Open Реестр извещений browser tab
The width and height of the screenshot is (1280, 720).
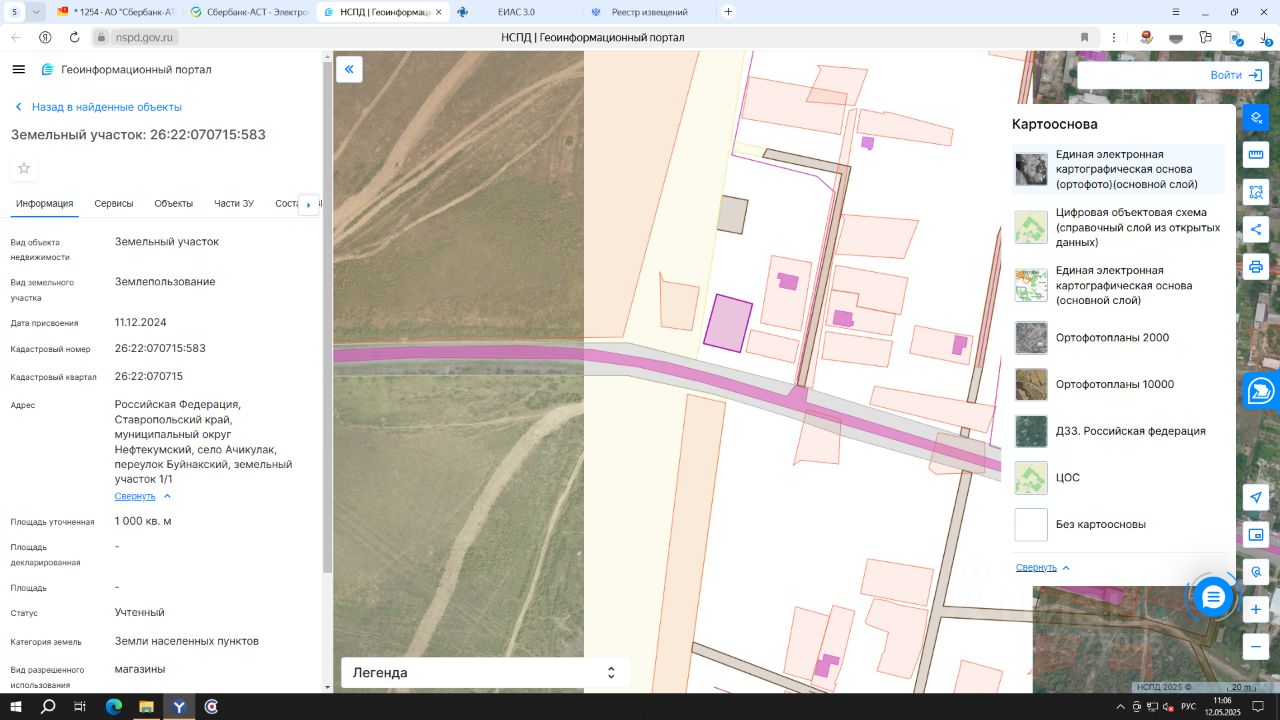point(649,12)
